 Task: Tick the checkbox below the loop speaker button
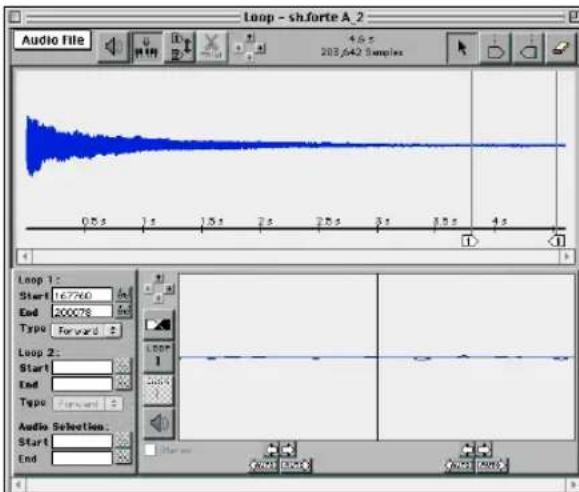click(150, 450)
